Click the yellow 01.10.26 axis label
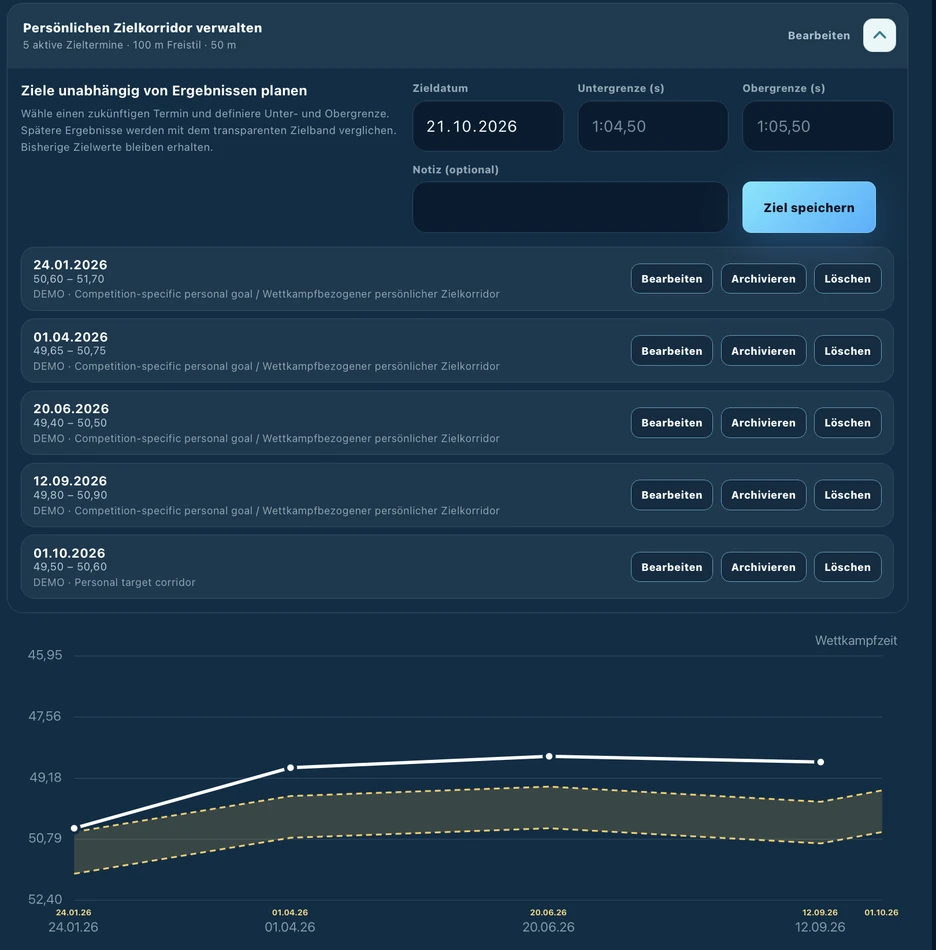 point(881,912)
